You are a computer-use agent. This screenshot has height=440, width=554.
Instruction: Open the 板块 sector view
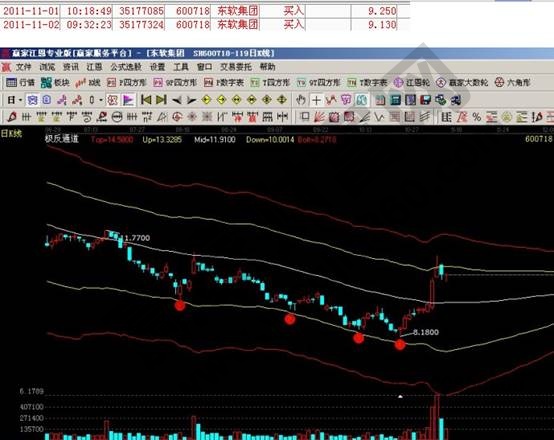[x=55, y=83]
